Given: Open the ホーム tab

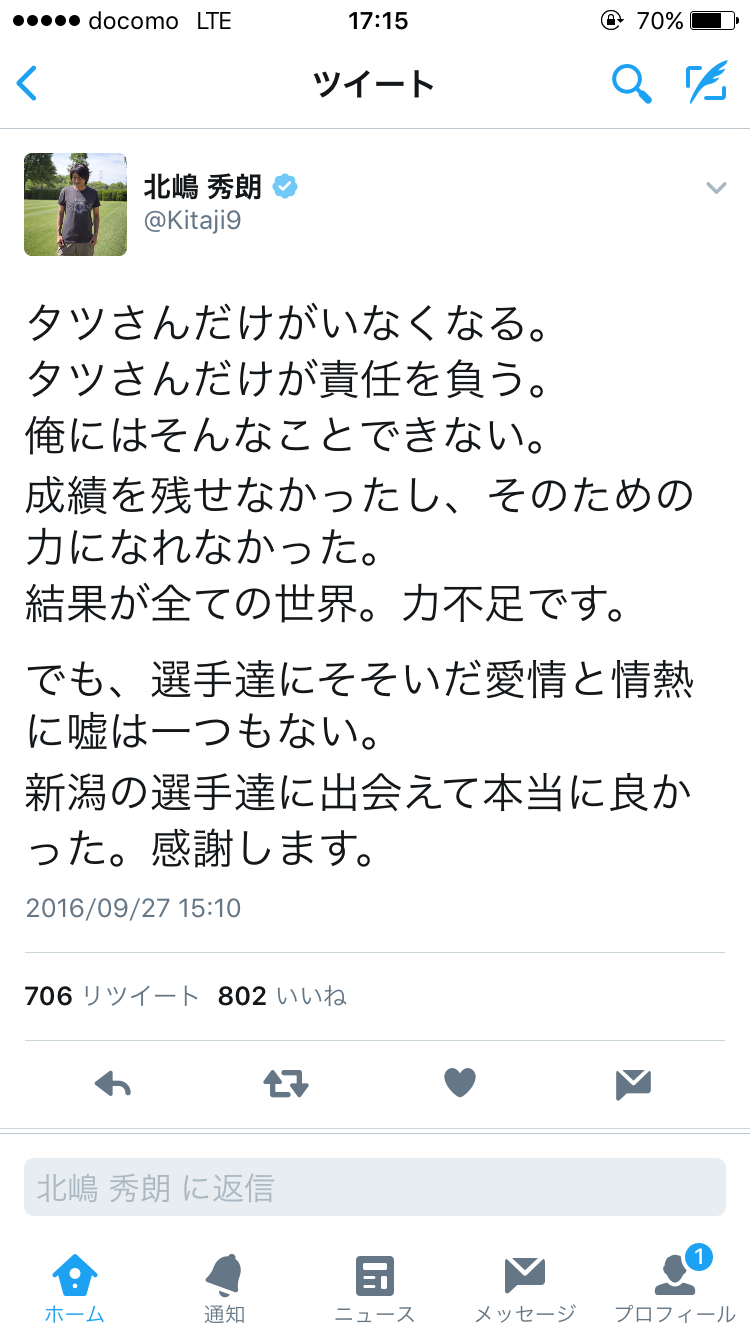Looking at the screenshot, I should [75, 1288].
